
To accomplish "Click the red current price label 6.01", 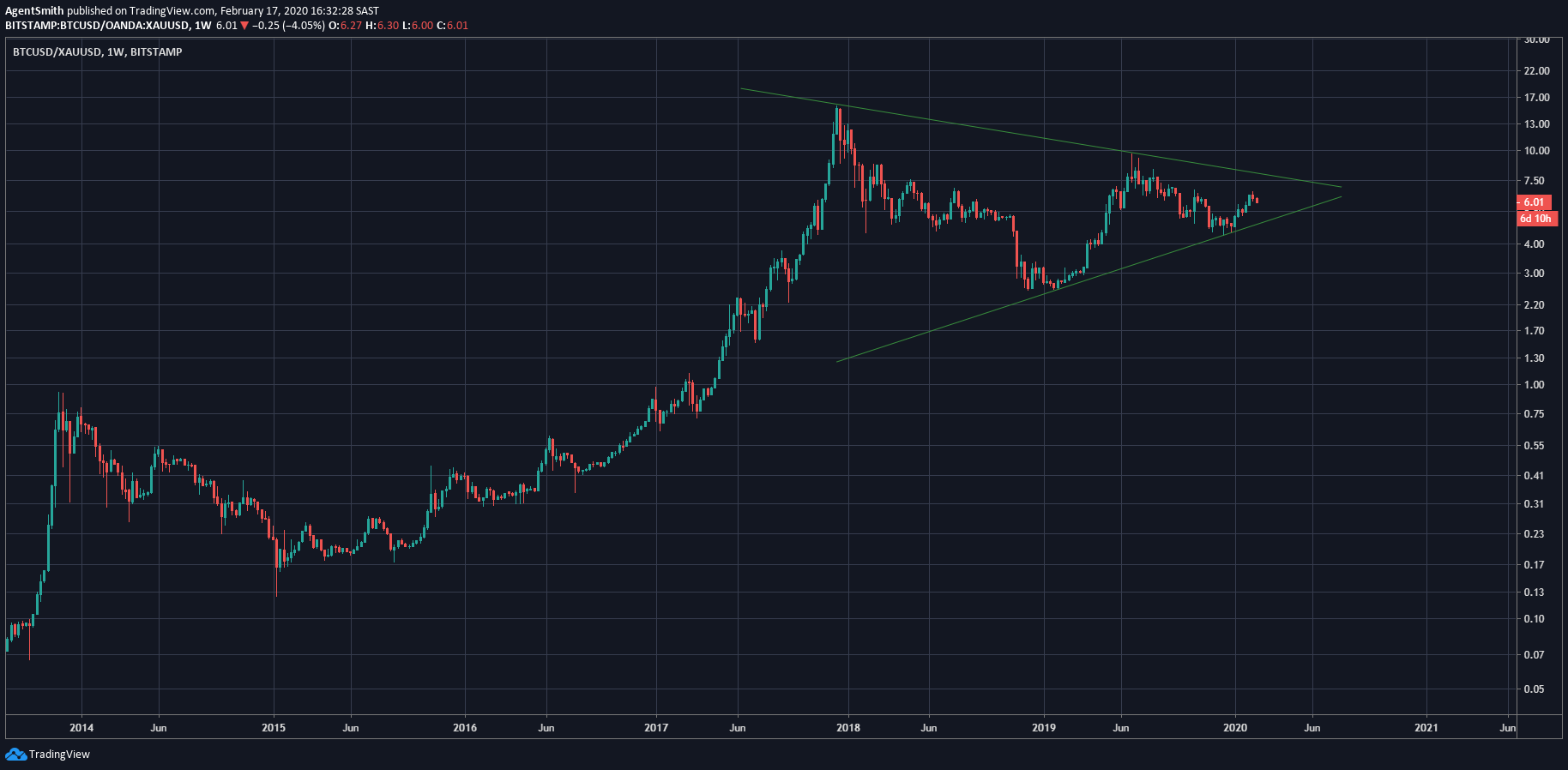I will point(1534,202).
